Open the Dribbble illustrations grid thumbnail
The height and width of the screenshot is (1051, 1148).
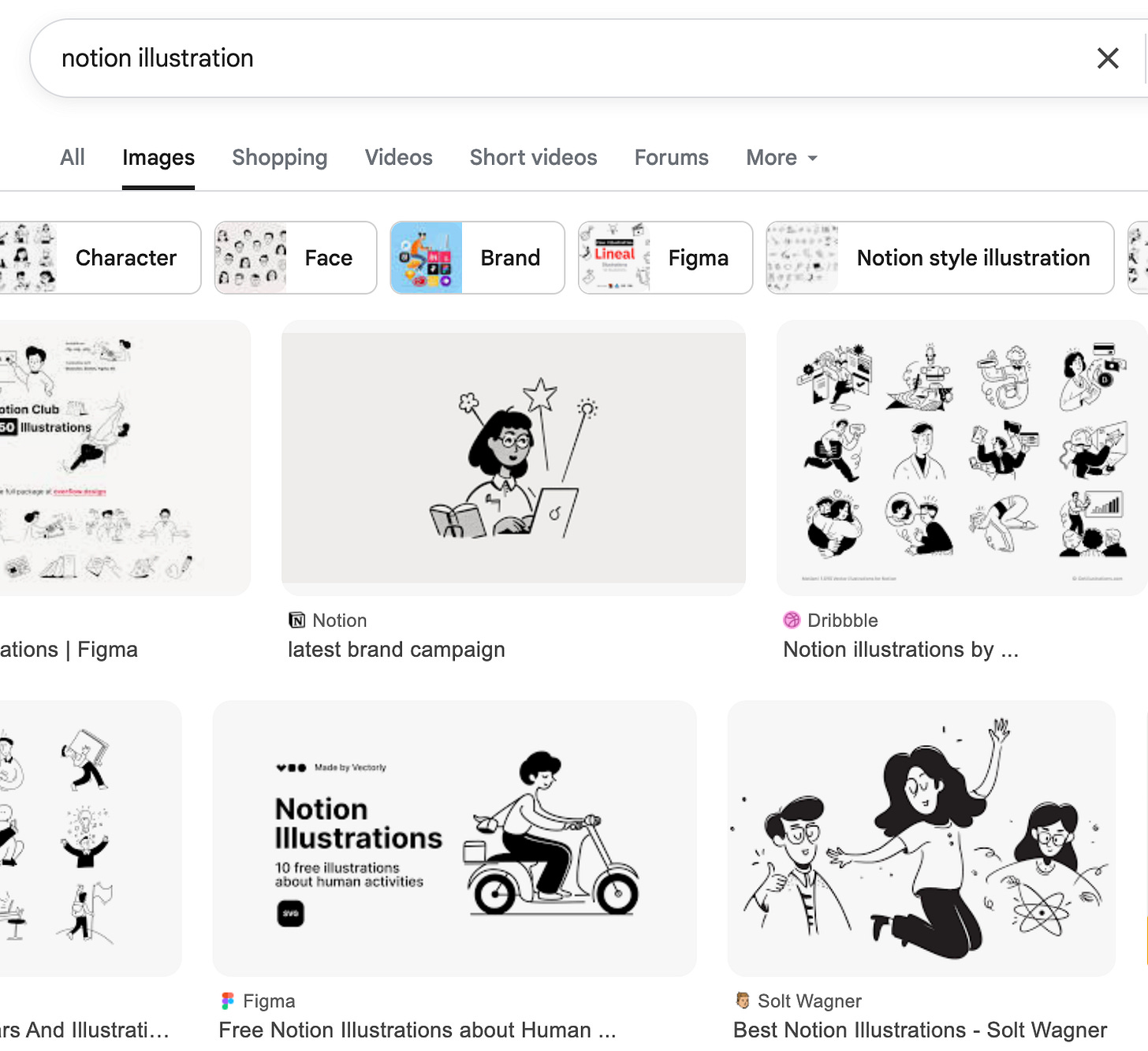(x=962, y=457)
